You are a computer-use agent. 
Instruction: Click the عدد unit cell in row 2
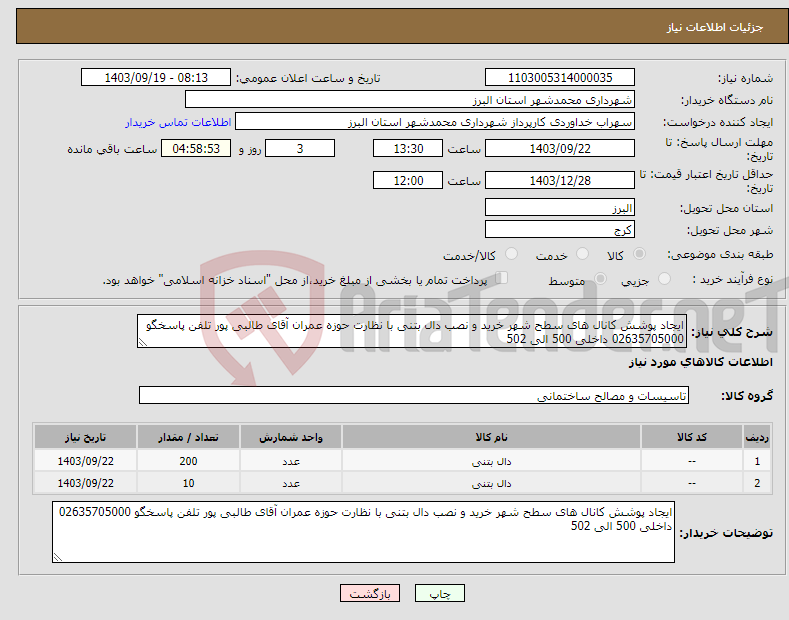point(291,483)
